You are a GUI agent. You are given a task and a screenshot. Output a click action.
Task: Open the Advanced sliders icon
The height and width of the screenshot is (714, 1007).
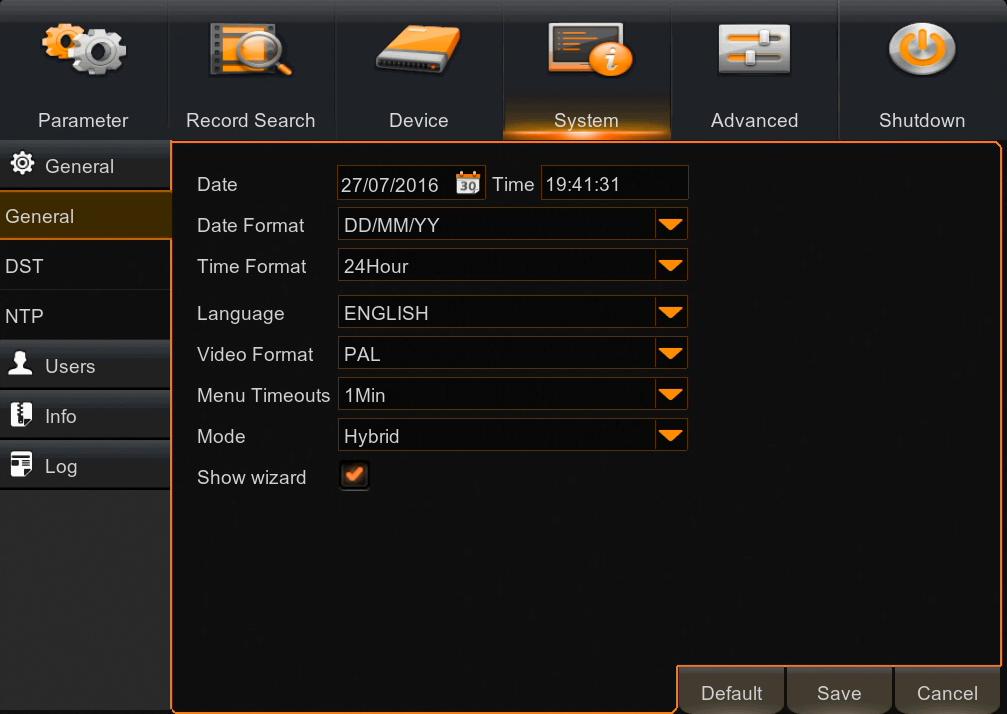click(x=755, y=49)
